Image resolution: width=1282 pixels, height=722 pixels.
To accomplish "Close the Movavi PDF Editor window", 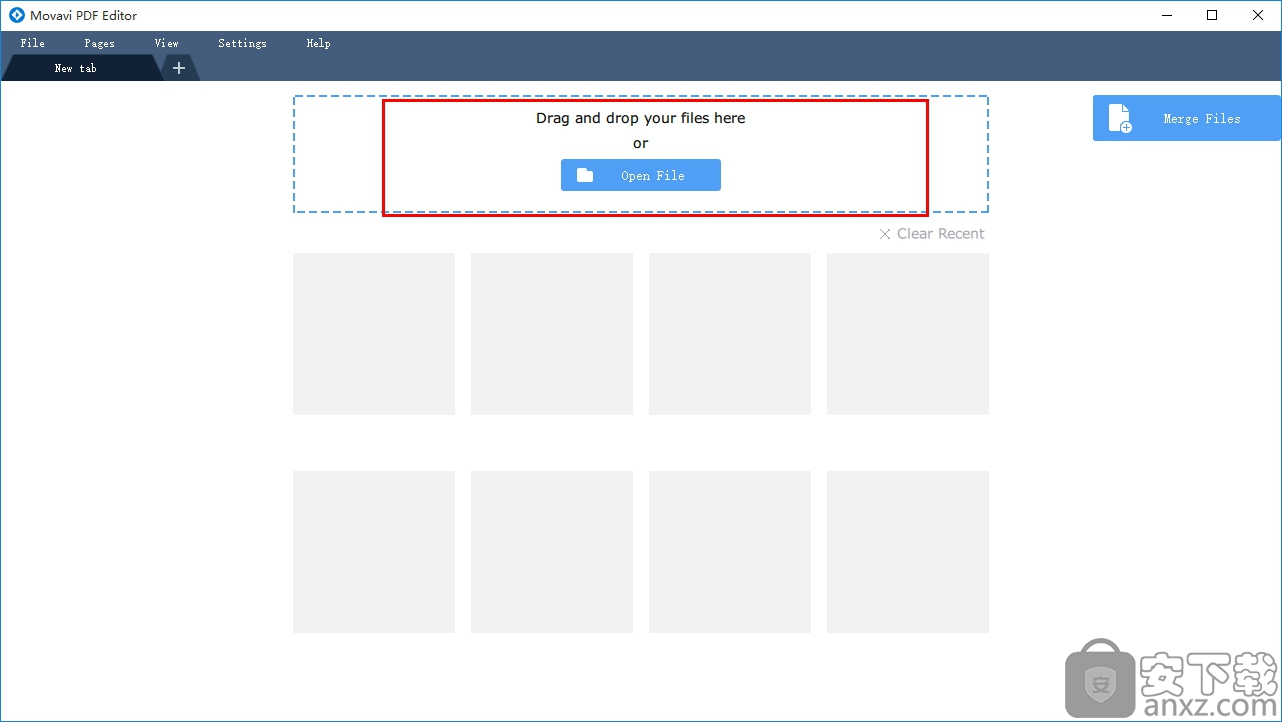I will pyautogui.click(x=1258, y=15).
